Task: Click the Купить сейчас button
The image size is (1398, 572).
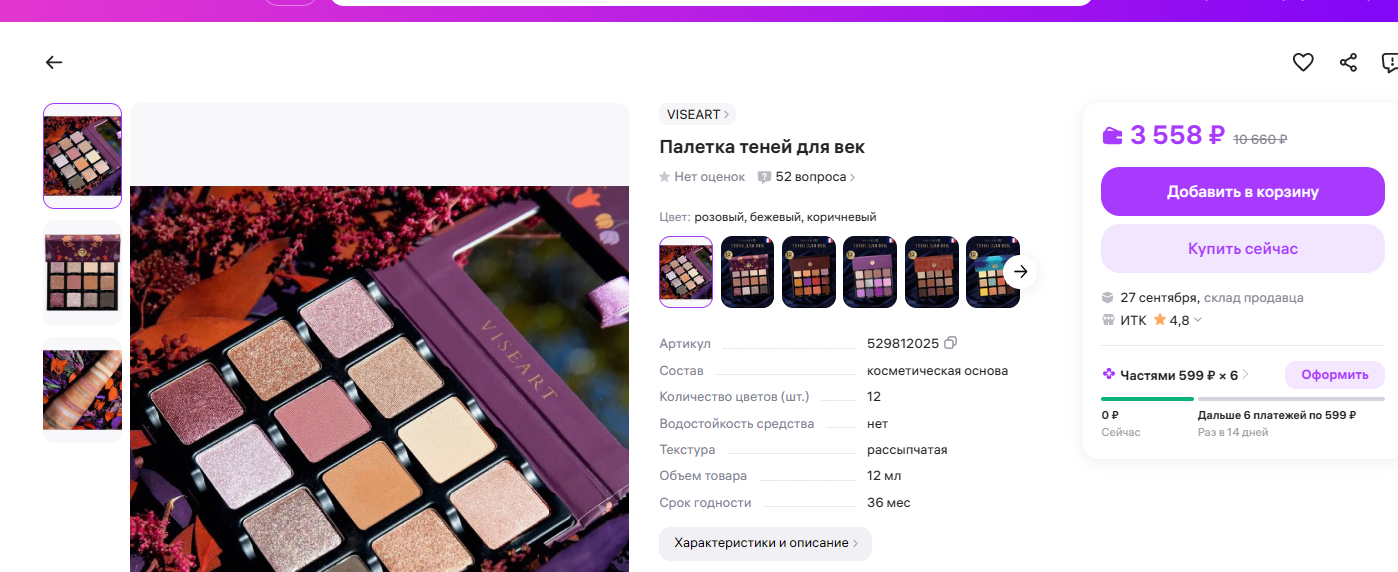Action: click(1243, 248)
